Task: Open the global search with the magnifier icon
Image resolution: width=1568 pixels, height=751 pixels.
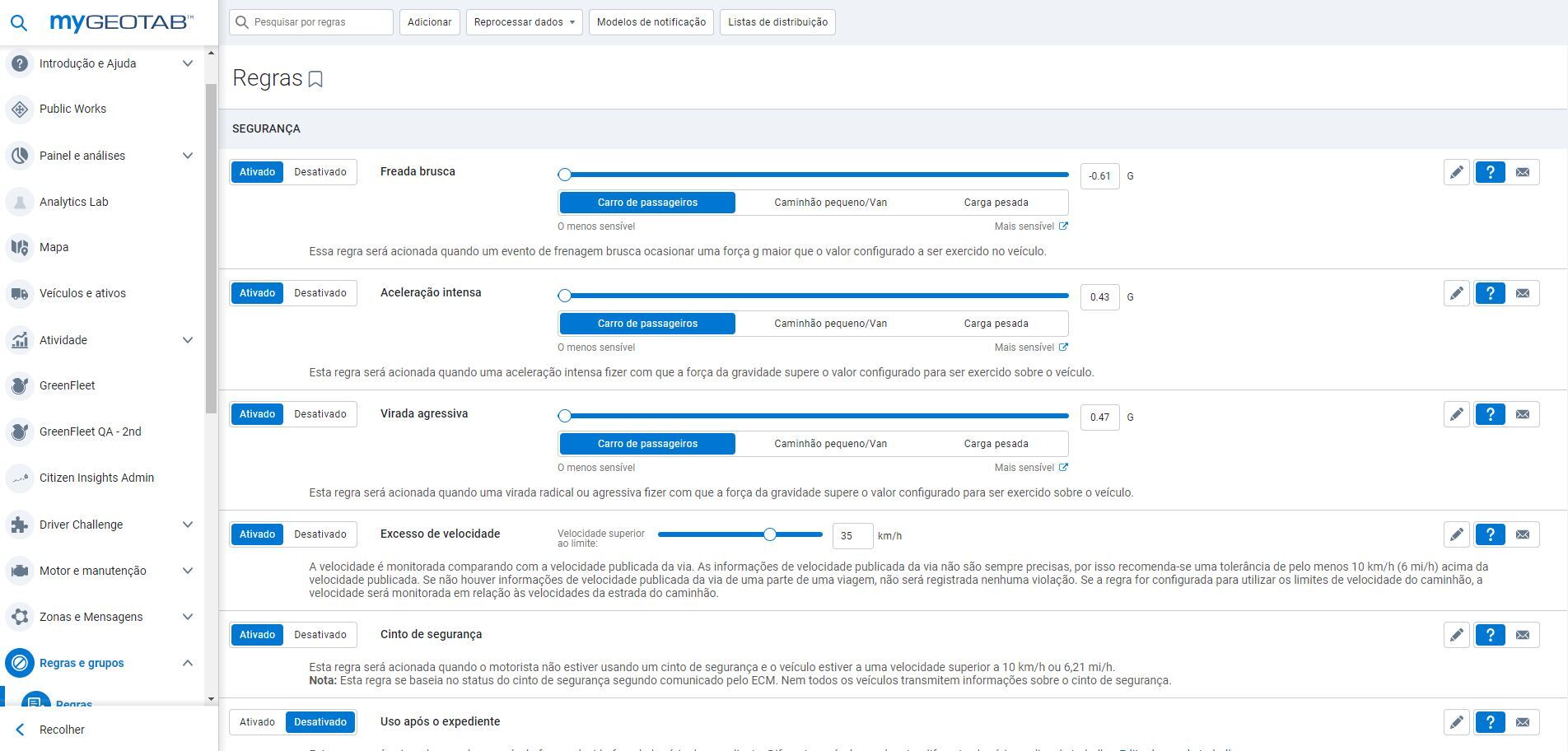Action: [18, 22]
